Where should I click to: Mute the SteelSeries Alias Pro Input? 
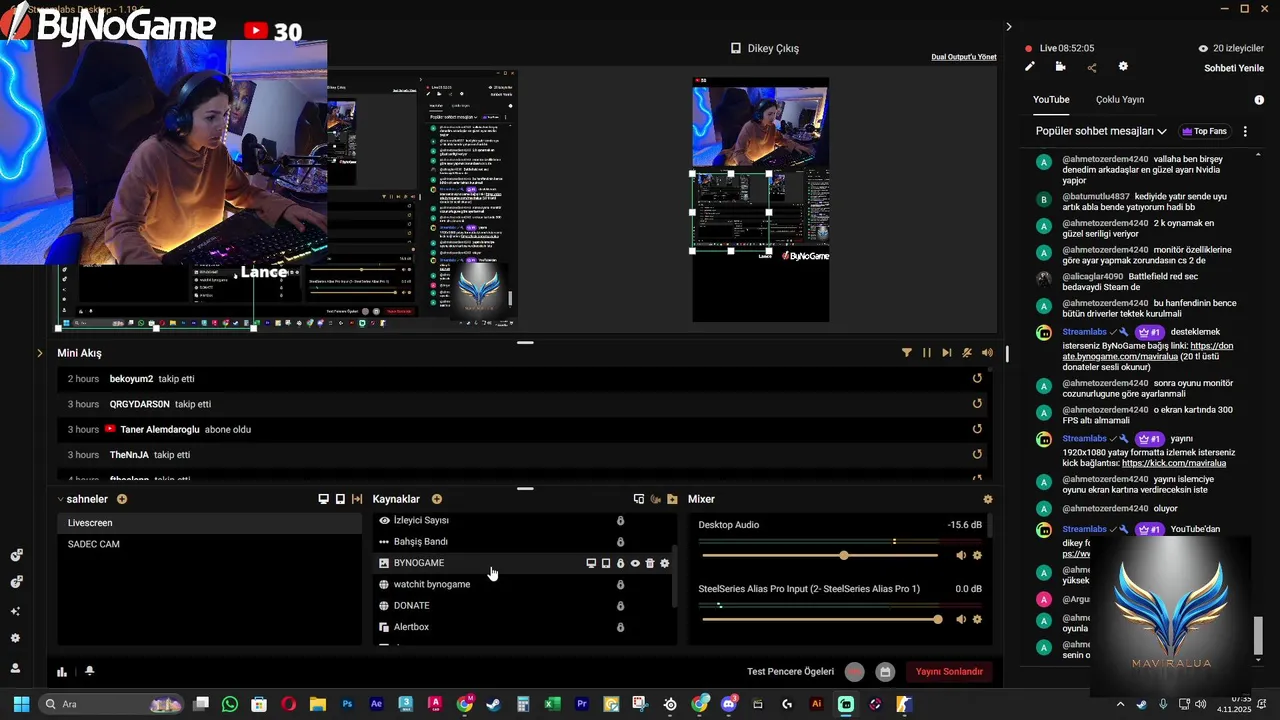coord(961,619)
